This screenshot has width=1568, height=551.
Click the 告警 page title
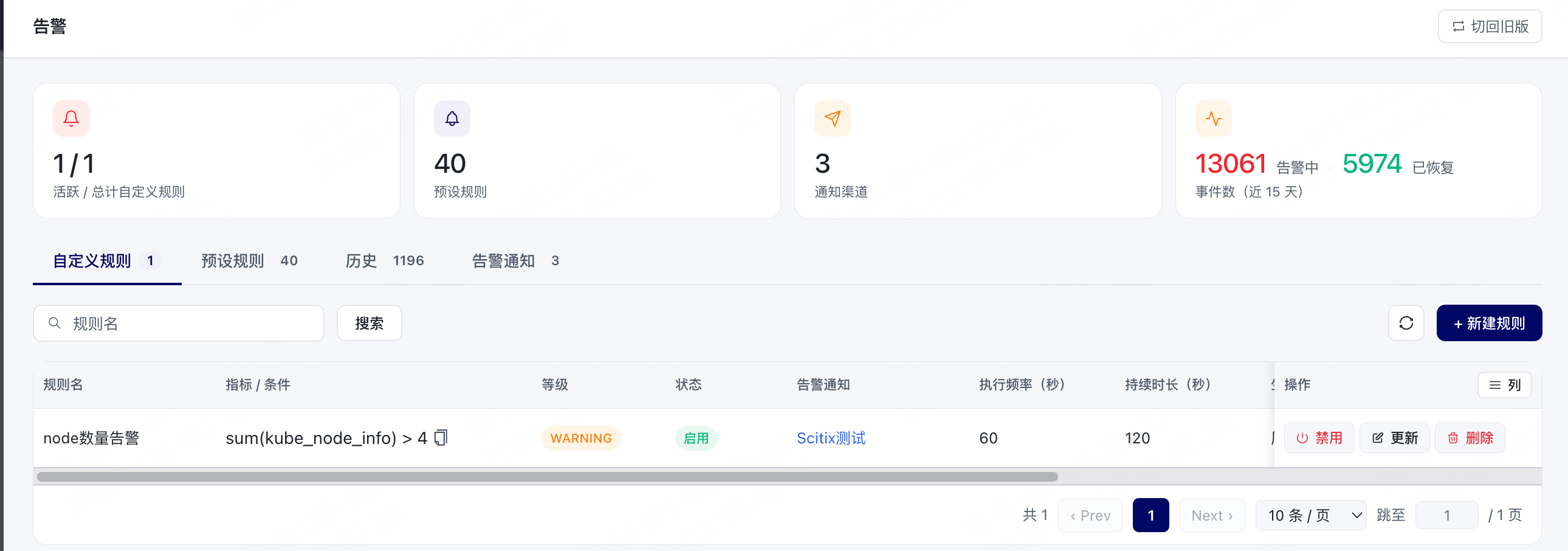point(49,26)
